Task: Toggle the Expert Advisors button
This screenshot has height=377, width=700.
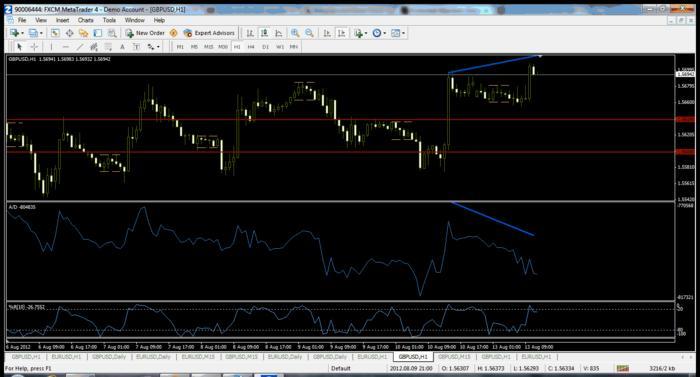Action: tap(209, 33)
